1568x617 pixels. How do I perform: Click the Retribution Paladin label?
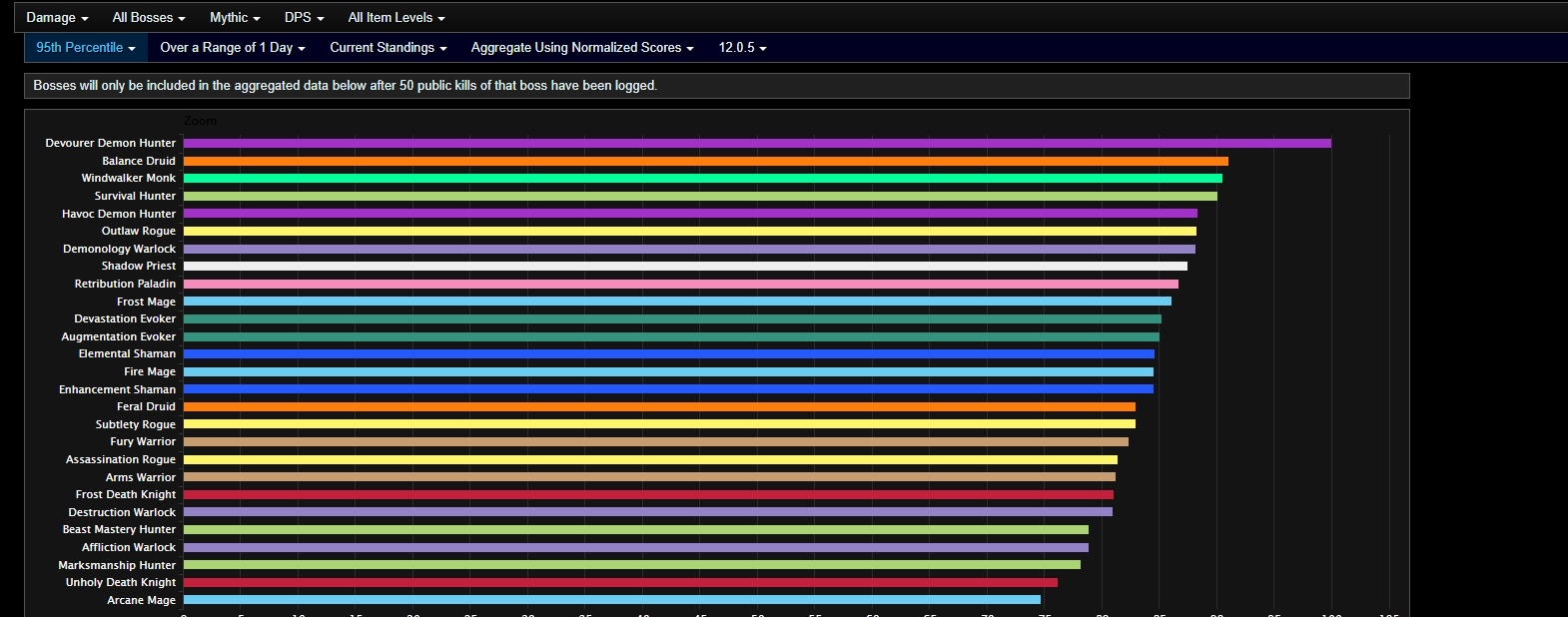point(125,284)
